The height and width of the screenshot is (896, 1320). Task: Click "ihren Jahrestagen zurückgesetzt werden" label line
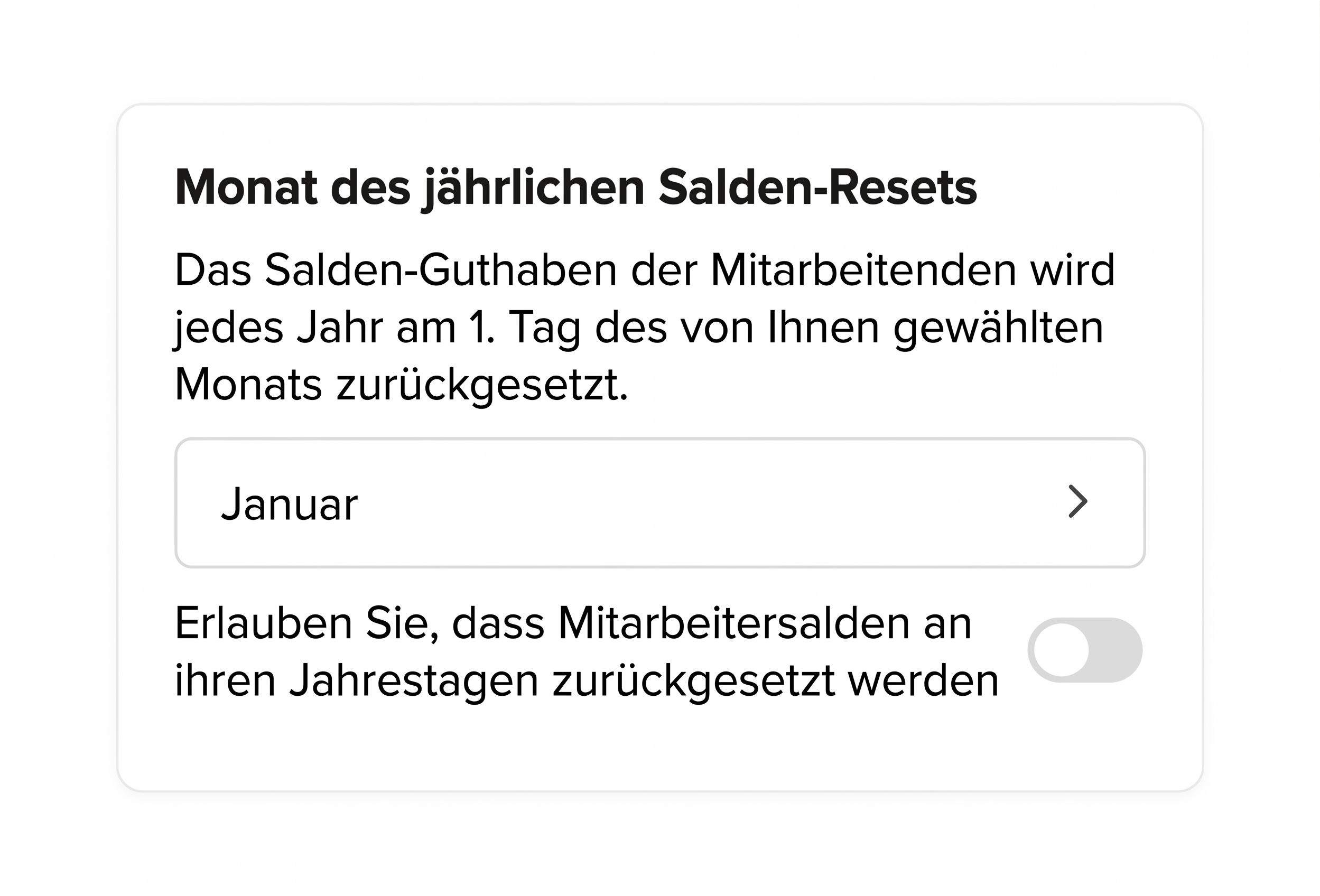pos(586,680)
